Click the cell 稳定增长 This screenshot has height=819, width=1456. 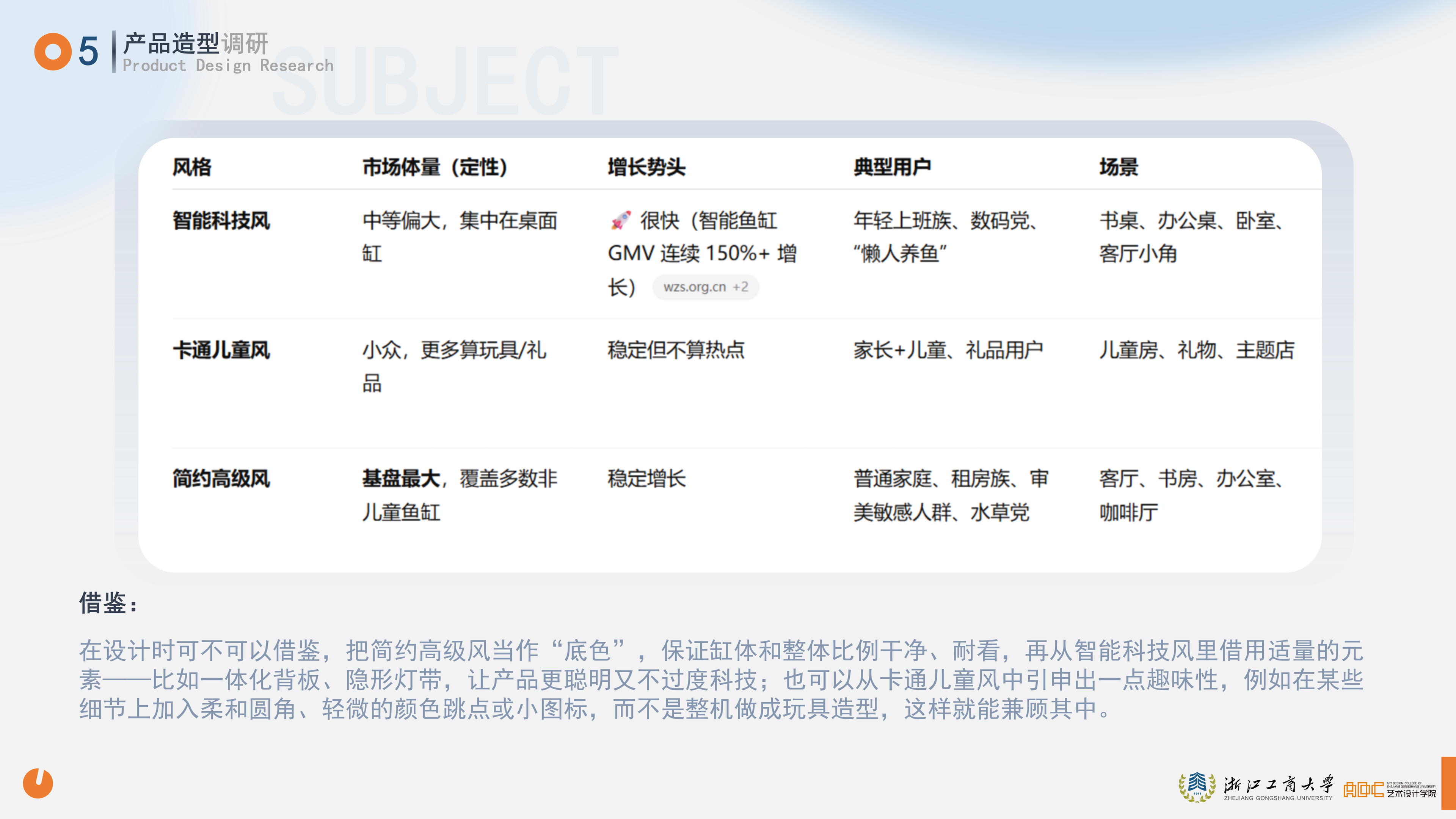click(x=646, y=479)
